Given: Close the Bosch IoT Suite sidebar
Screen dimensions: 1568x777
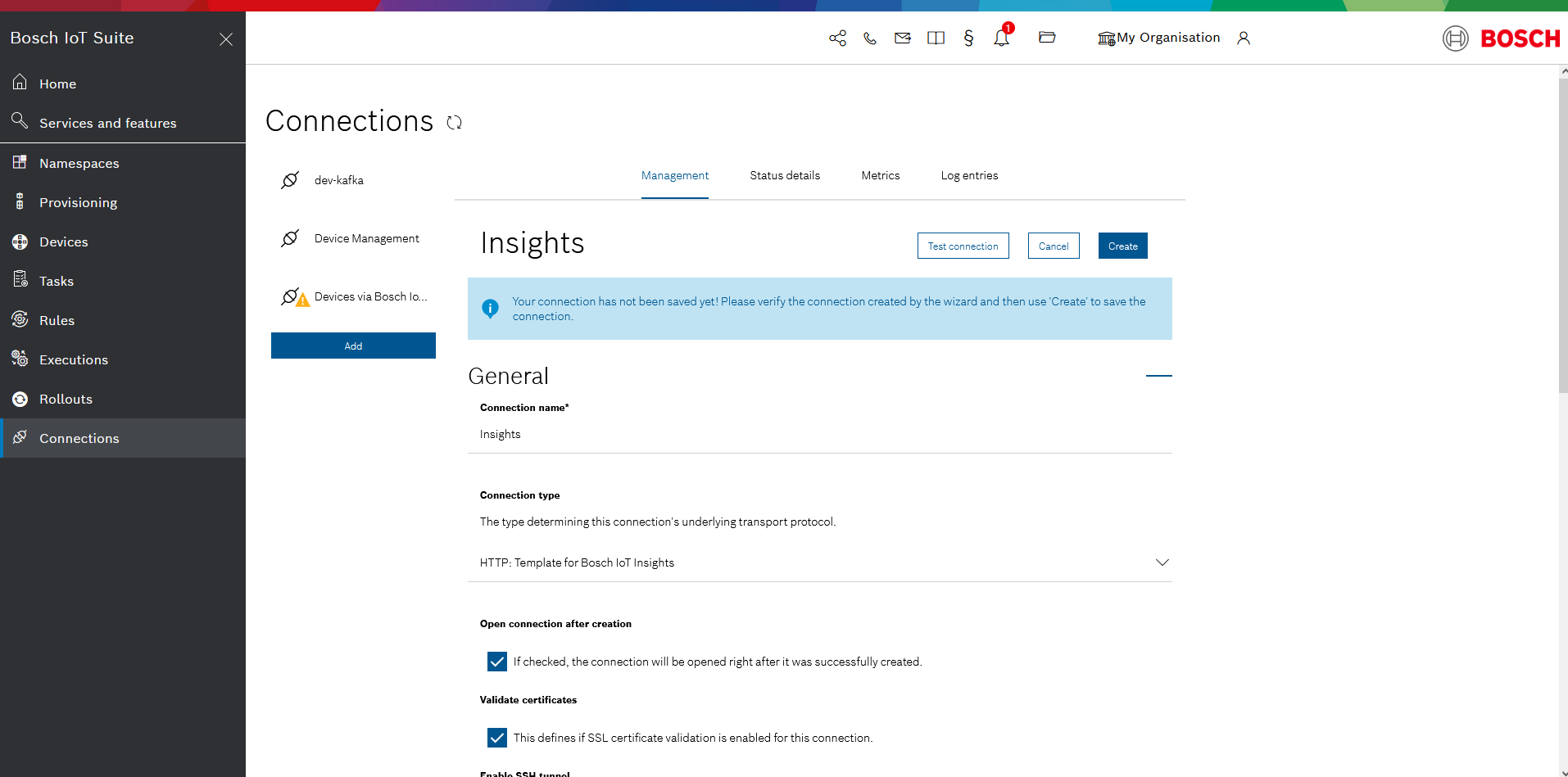Looking at the screenshot, I should click(226, 39).
